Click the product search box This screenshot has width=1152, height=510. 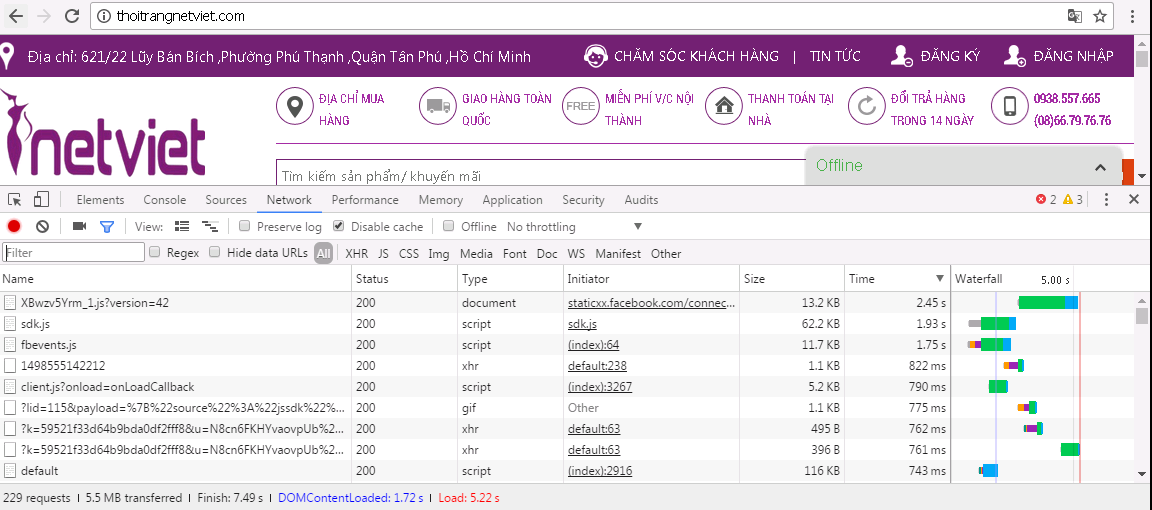click(541, 175)
